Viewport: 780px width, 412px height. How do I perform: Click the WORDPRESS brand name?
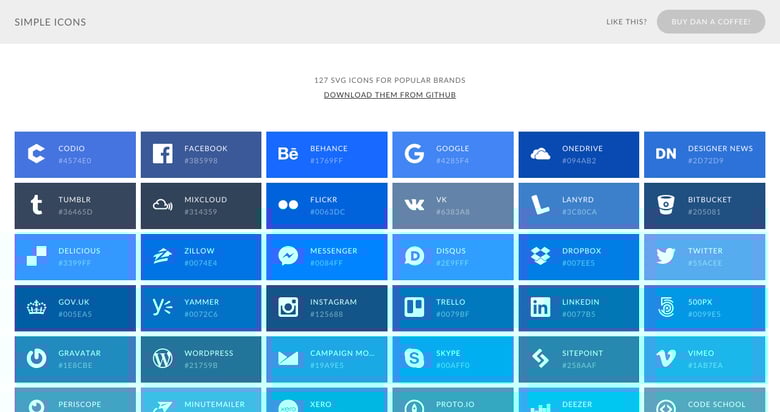[x=208, y=353]
